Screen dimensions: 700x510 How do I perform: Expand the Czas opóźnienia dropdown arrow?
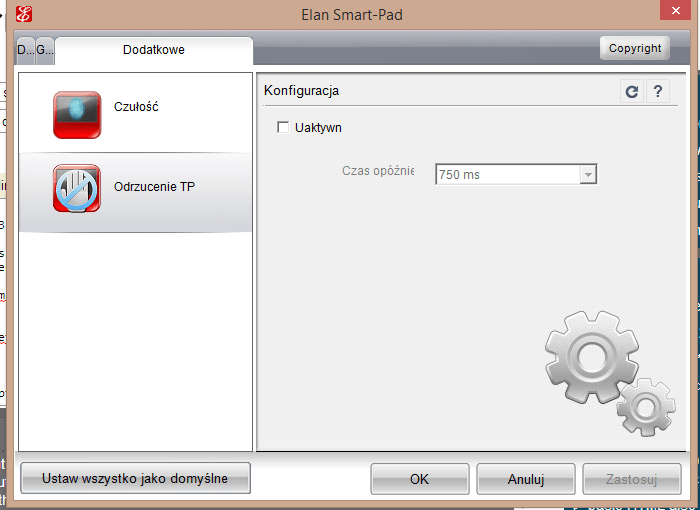pyautogui.click(x=588, y=175)
